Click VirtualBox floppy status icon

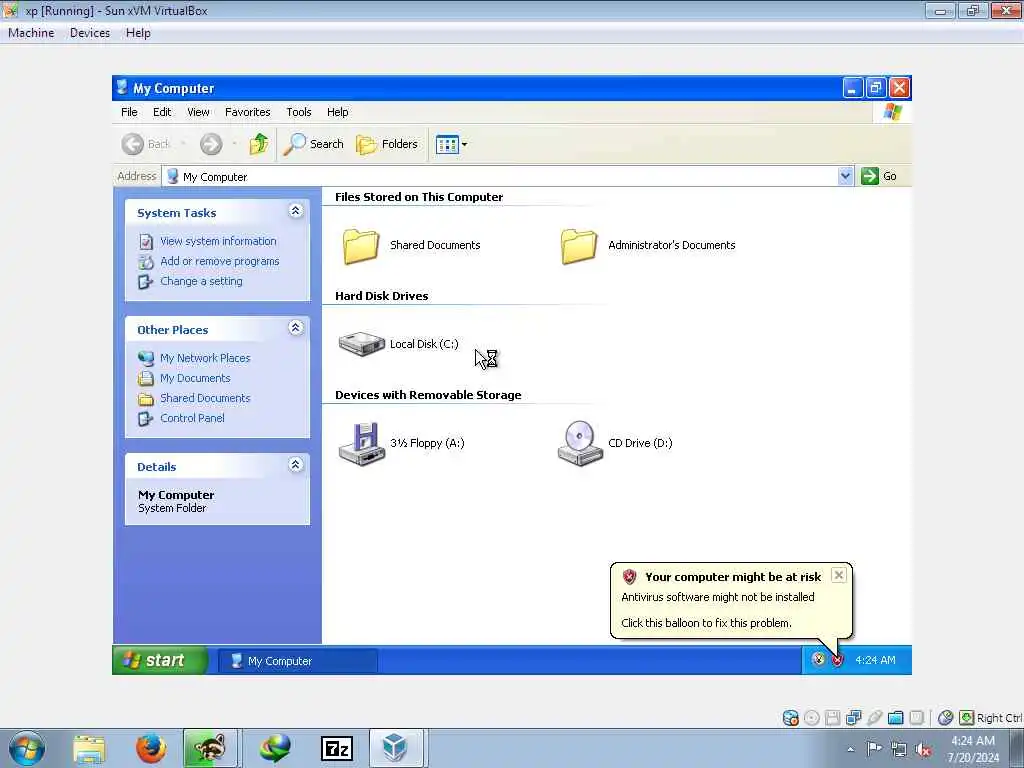tap(833, 718)
